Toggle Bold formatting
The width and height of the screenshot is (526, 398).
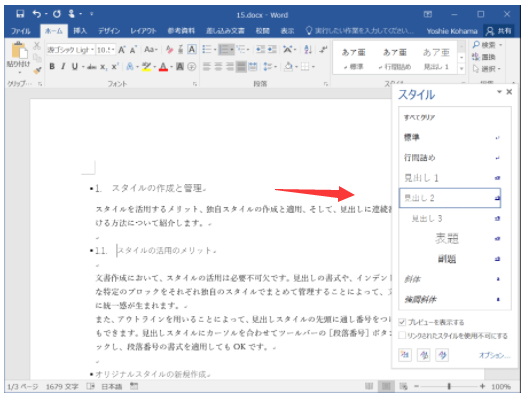(x=52, y=67)
